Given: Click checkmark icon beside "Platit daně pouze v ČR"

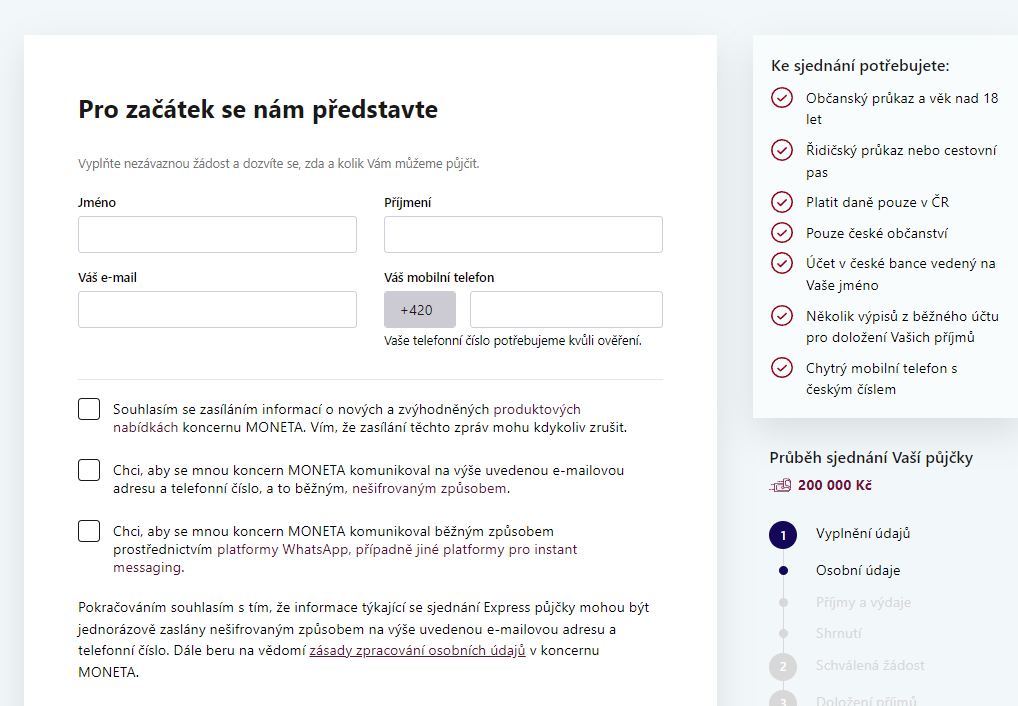Looking at the screenshot, I should click(782, 201).
